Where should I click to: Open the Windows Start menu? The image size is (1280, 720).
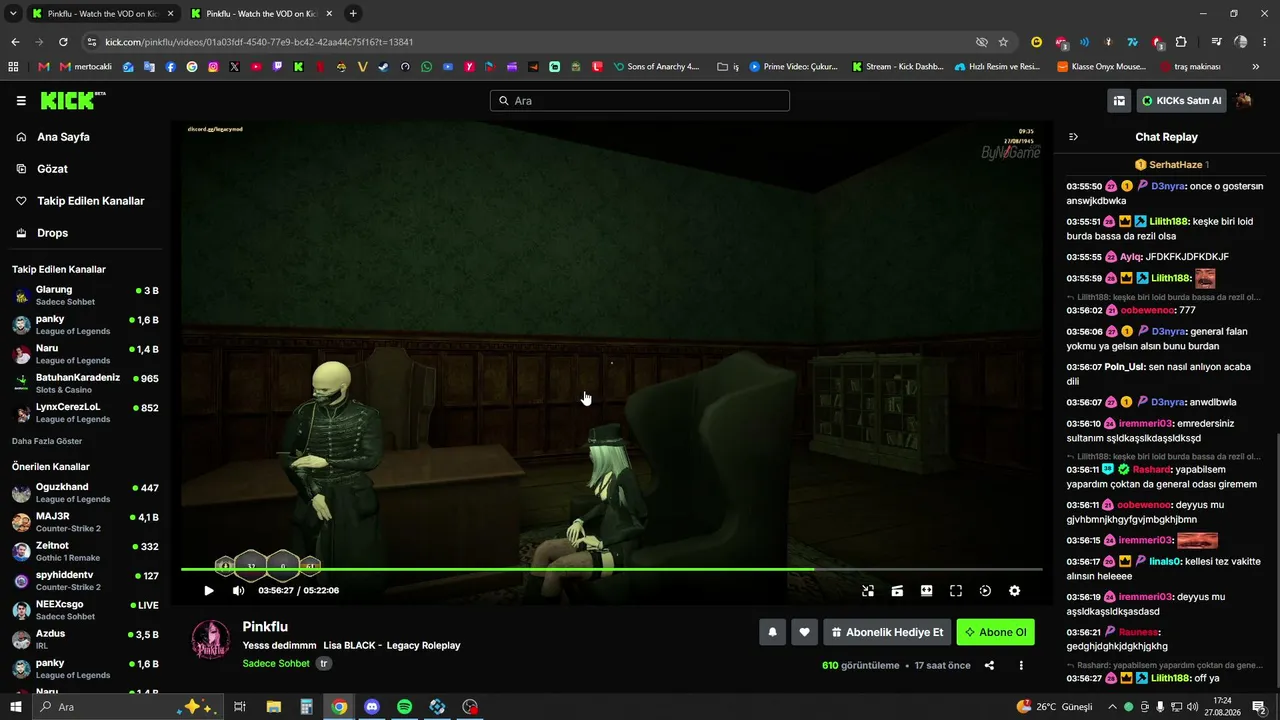click(16, 707)
